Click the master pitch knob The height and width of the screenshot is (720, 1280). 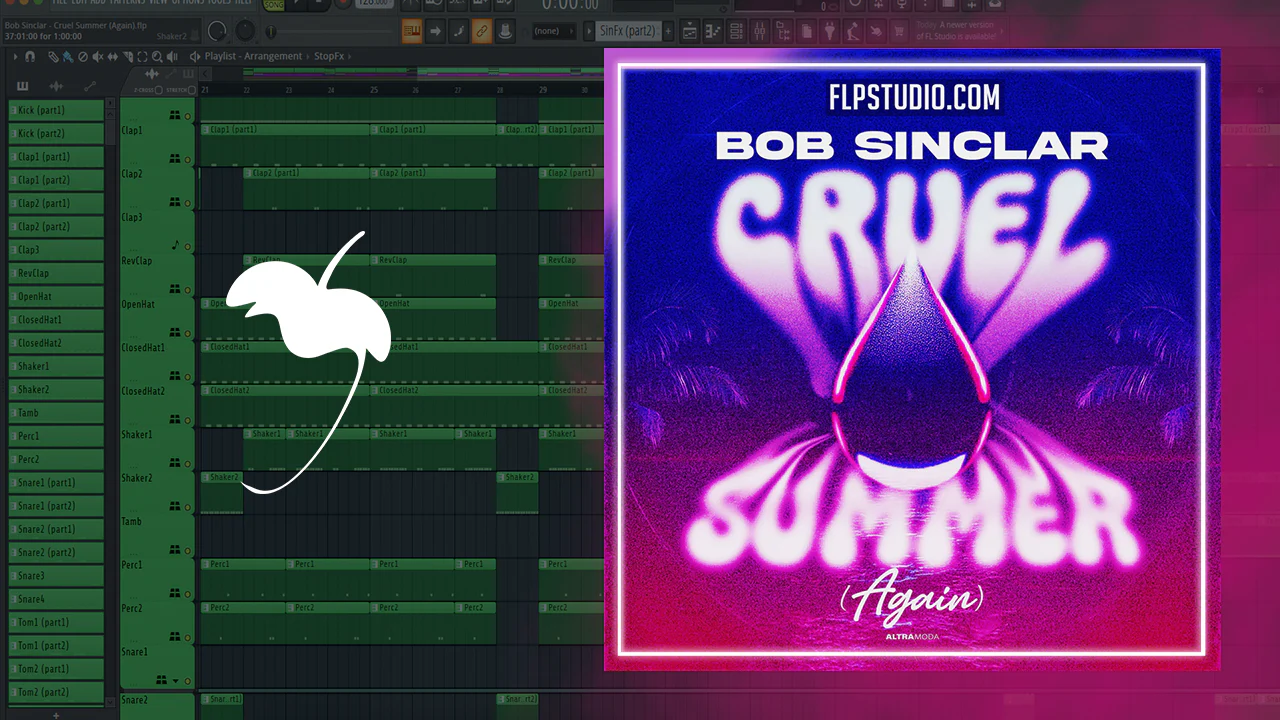245,31
